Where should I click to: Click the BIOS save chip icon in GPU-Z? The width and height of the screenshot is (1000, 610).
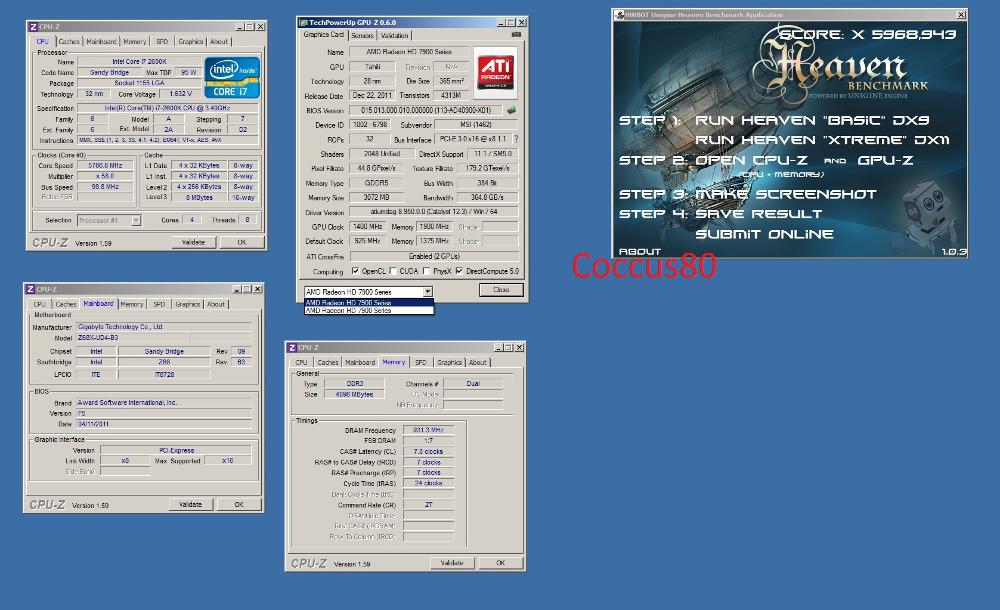(x=511, y=110)
